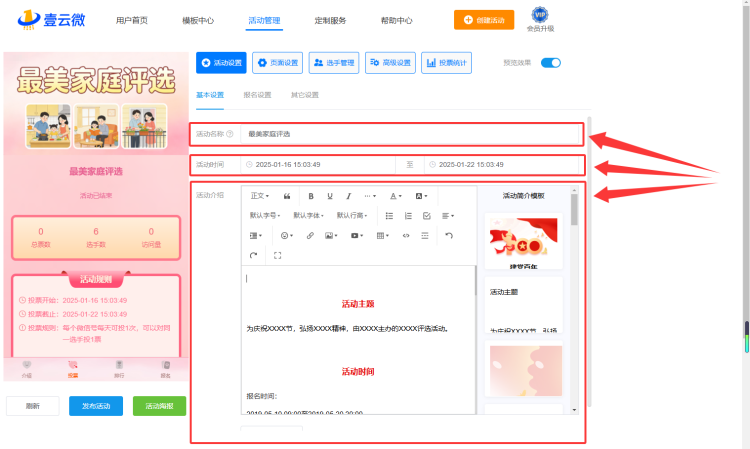Image resolution: width=750 pixels, height=449 pixels.
Task: Open the 选手管理 section button
Action: [334, 63]
